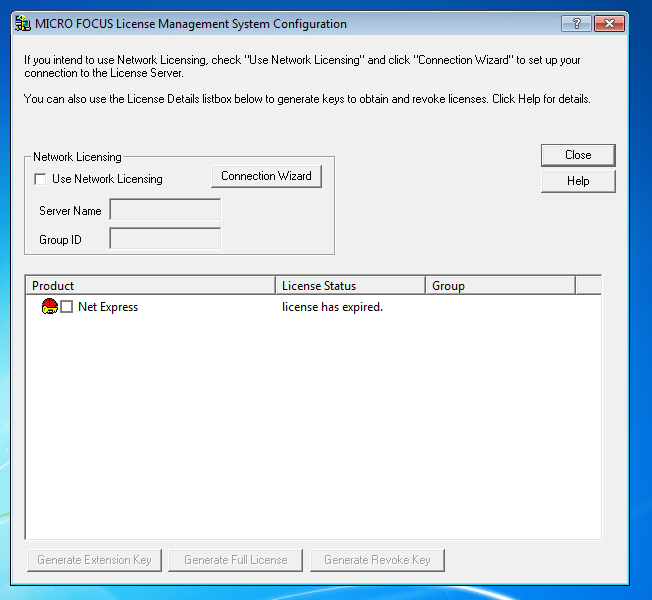Click the empty area of the license list
Viewport: 652px width, 600px height.
(x=312, y=430)
